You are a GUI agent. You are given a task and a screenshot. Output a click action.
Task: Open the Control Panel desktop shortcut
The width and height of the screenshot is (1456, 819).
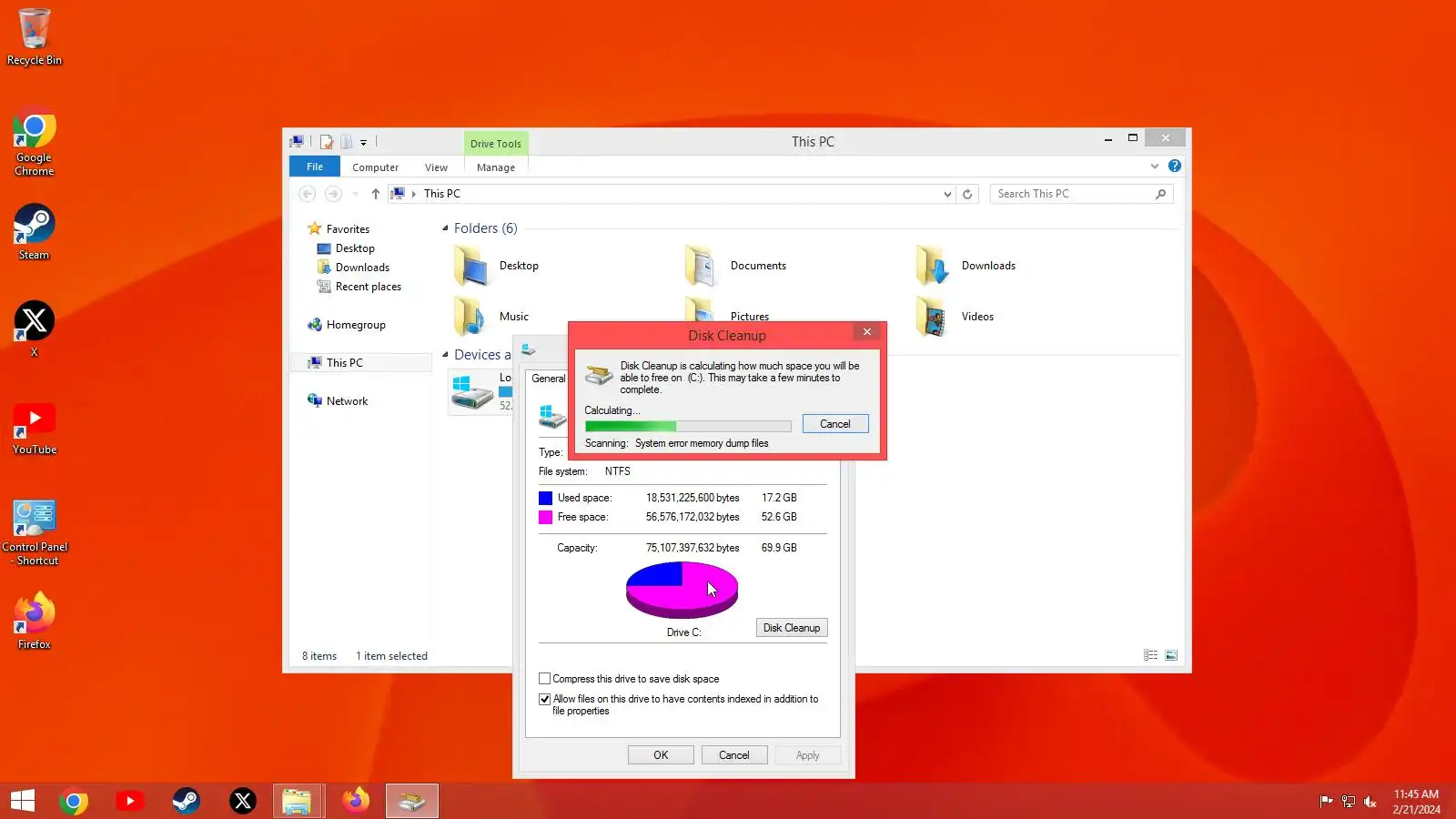coord(35,533)
